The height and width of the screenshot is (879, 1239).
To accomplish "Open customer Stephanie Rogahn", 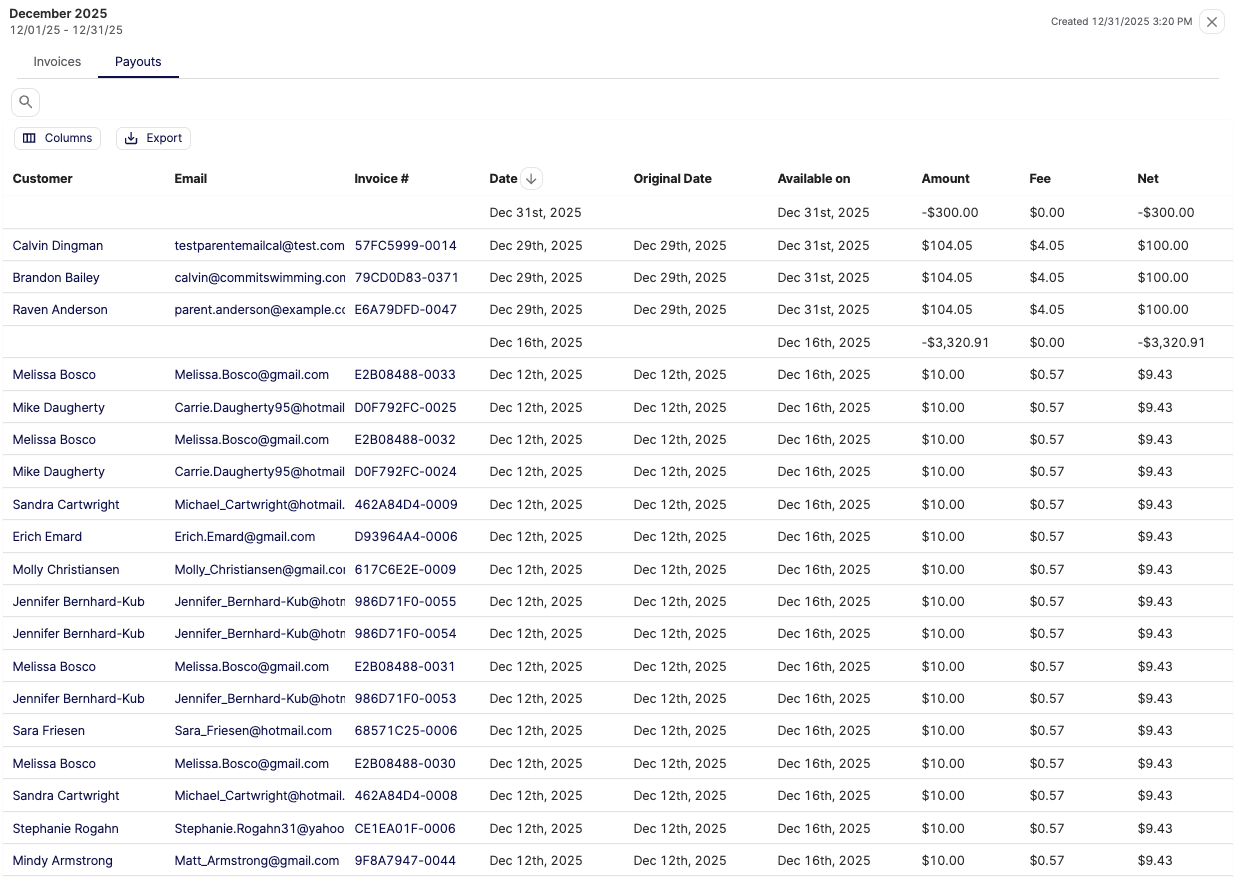I will (x=66, y=829).
